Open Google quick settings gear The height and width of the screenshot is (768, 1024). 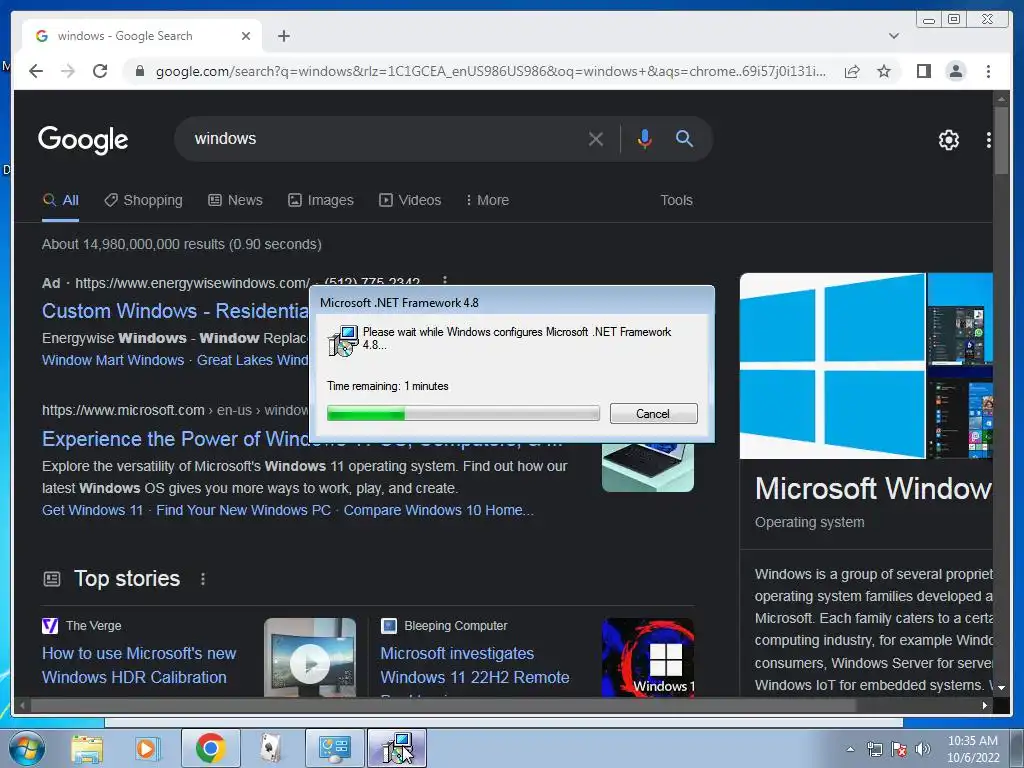pos(948,139)
